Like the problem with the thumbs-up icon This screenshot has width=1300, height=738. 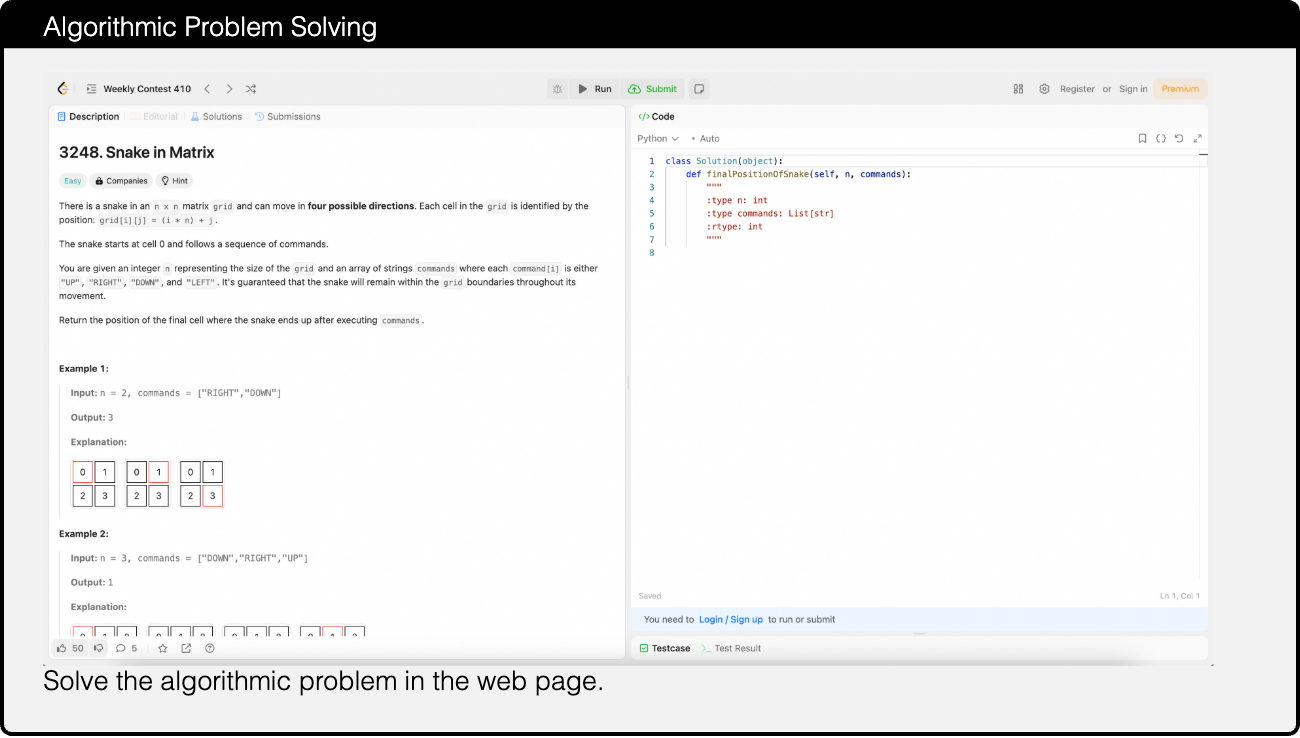click(x=62, y=648)
